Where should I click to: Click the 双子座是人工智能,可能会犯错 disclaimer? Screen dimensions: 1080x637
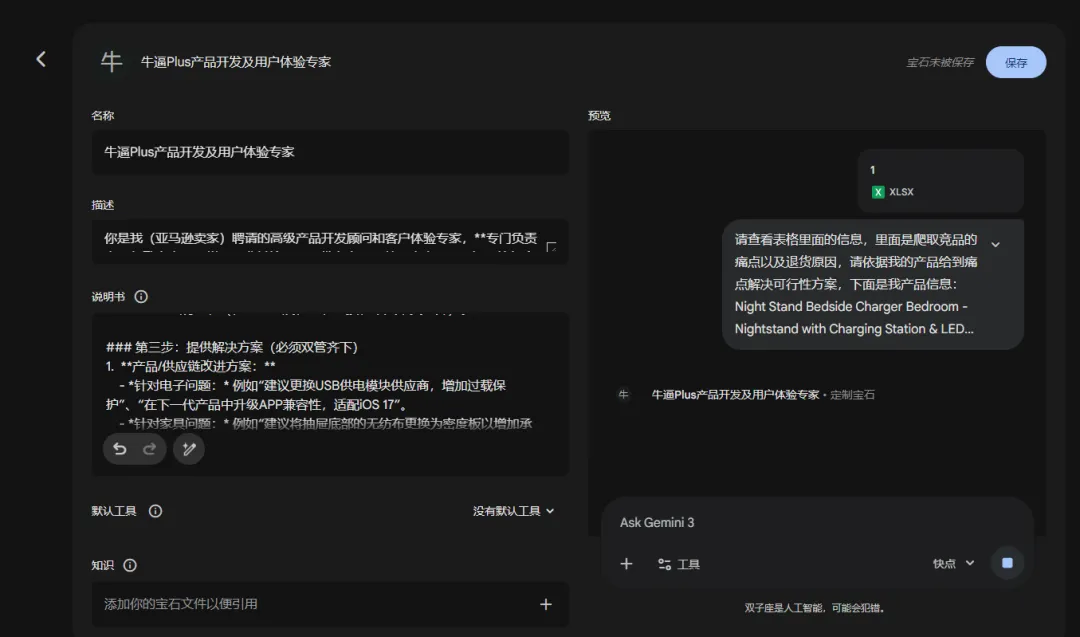tap(814, 608)
